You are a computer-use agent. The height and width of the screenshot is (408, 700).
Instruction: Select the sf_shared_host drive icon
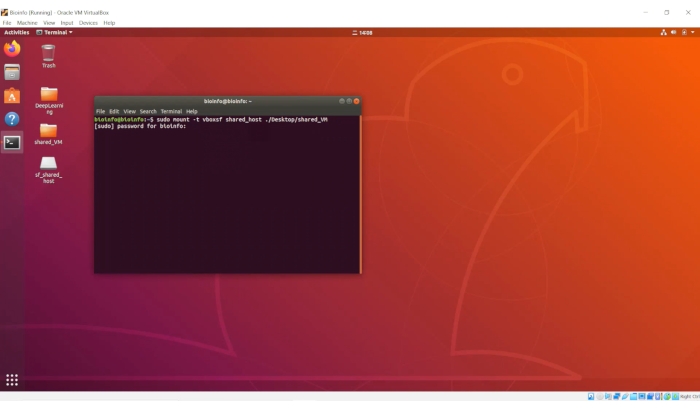(x=48, y=166)
